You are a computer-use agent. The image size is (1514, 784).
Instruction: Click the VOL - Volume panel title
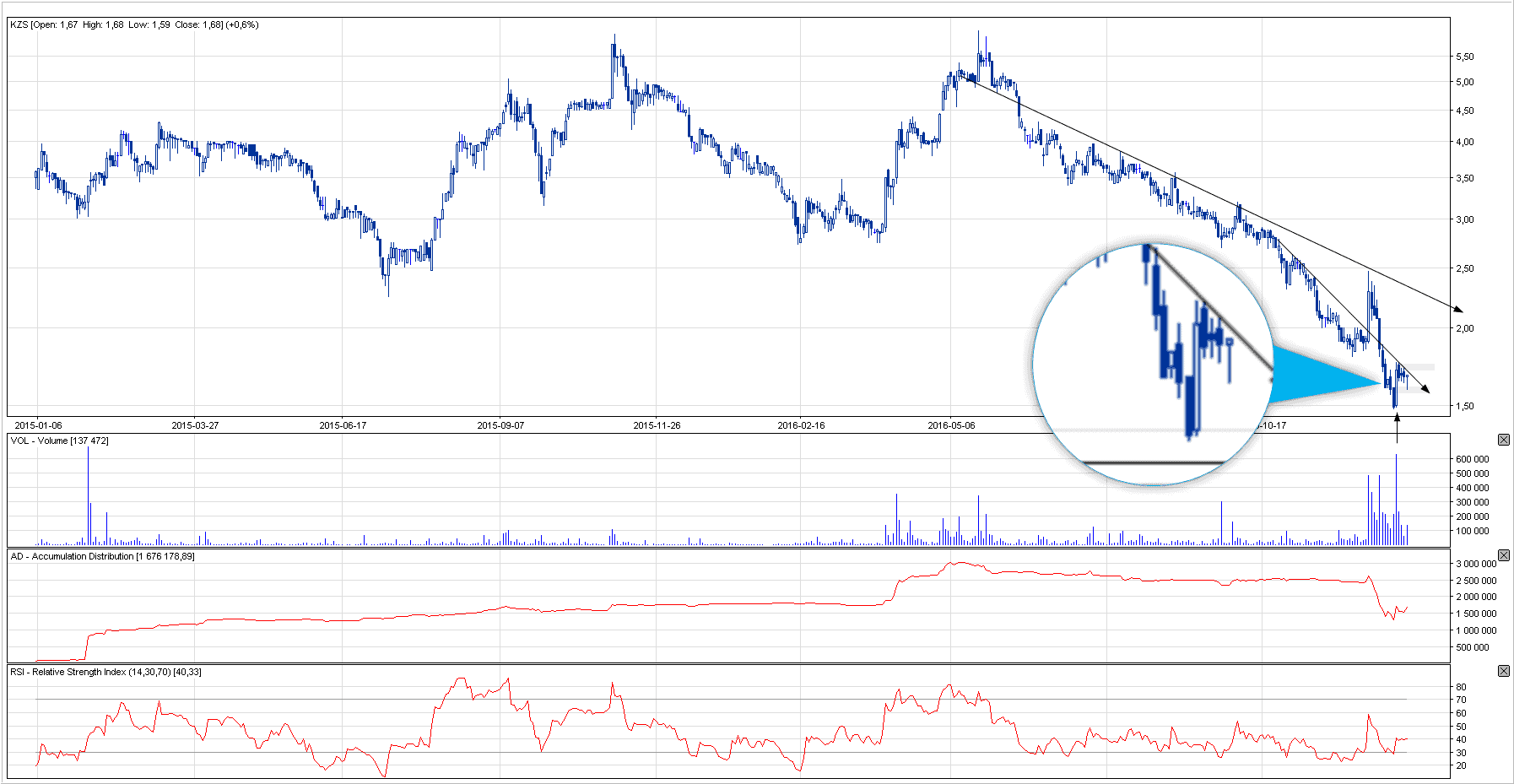[59, 441]
